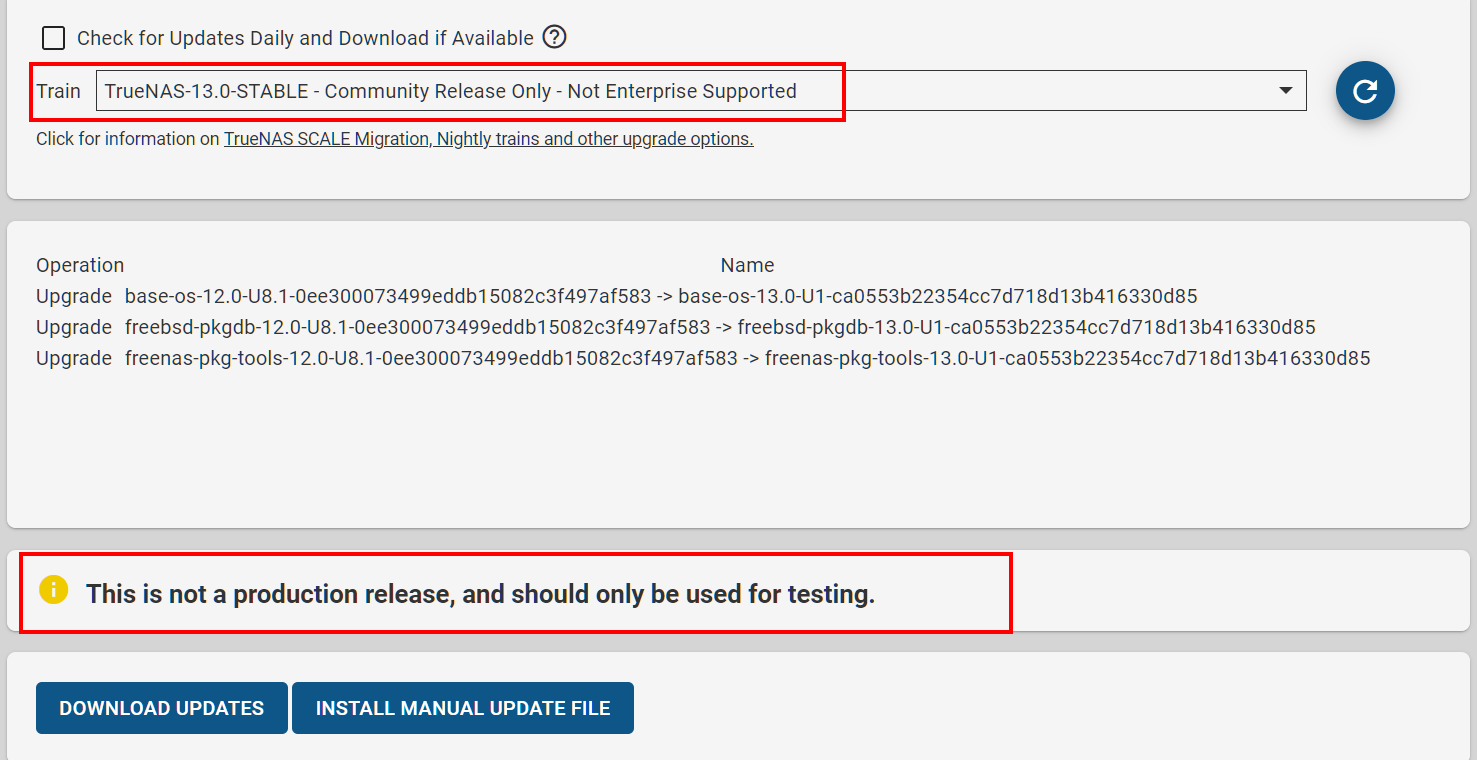Click 'Upgrade' operation cell of base-os row
Screen dimensions: 1477x760
pyautogui.click(x=74, y=296)
